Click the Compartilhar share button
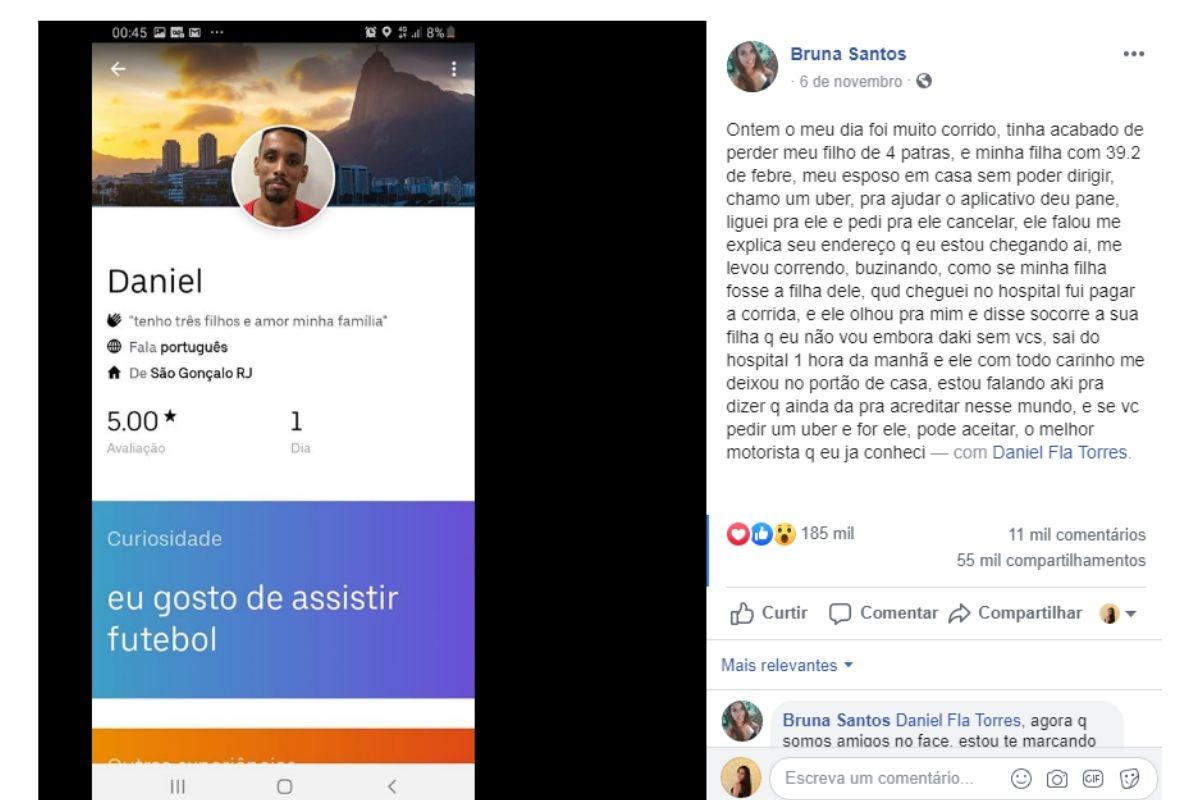The height and width of the screenshot is (800, 1200). [1015, 613]
